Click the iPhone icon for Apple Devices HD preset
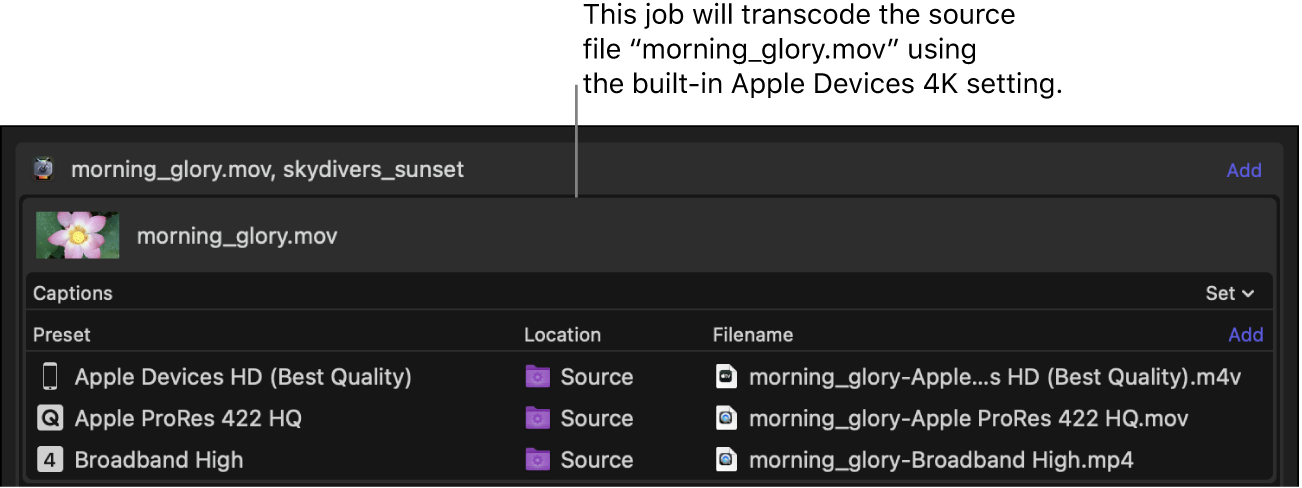This screenshot has width=1302, height=488. click(49, 377)
